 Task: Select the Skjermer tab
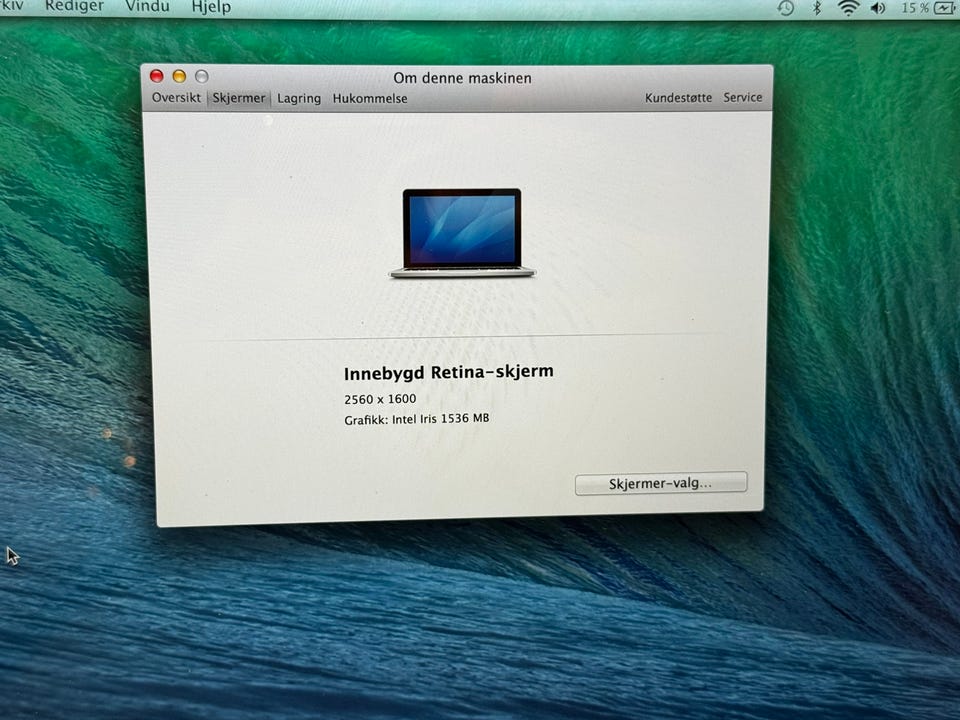tap(239, 98)
